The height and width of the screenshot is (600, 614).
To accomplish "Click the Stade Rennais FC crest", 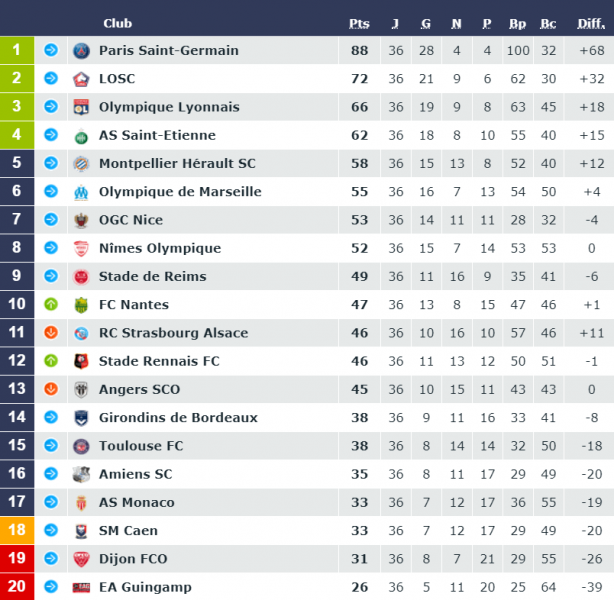I will [x=81, y=361].
